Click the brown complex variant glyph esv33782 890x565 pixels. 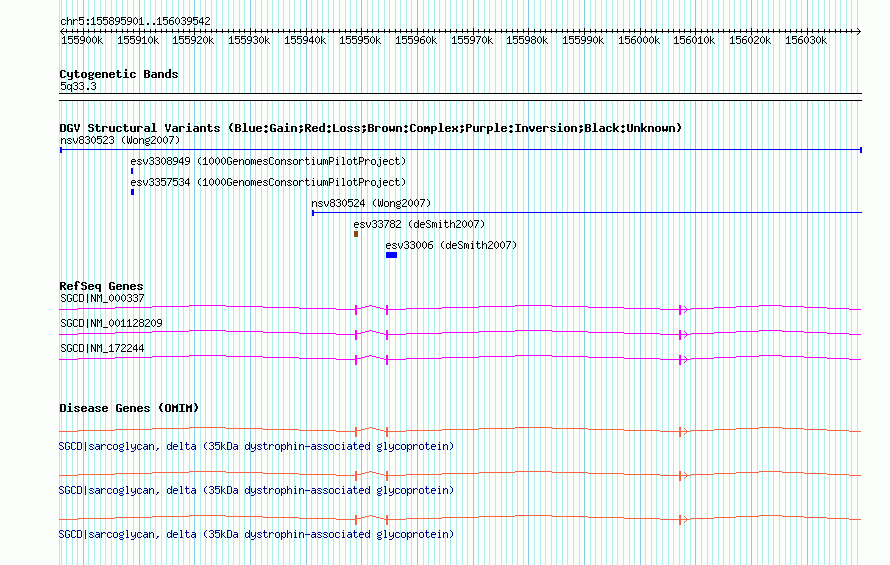point(356,234)
